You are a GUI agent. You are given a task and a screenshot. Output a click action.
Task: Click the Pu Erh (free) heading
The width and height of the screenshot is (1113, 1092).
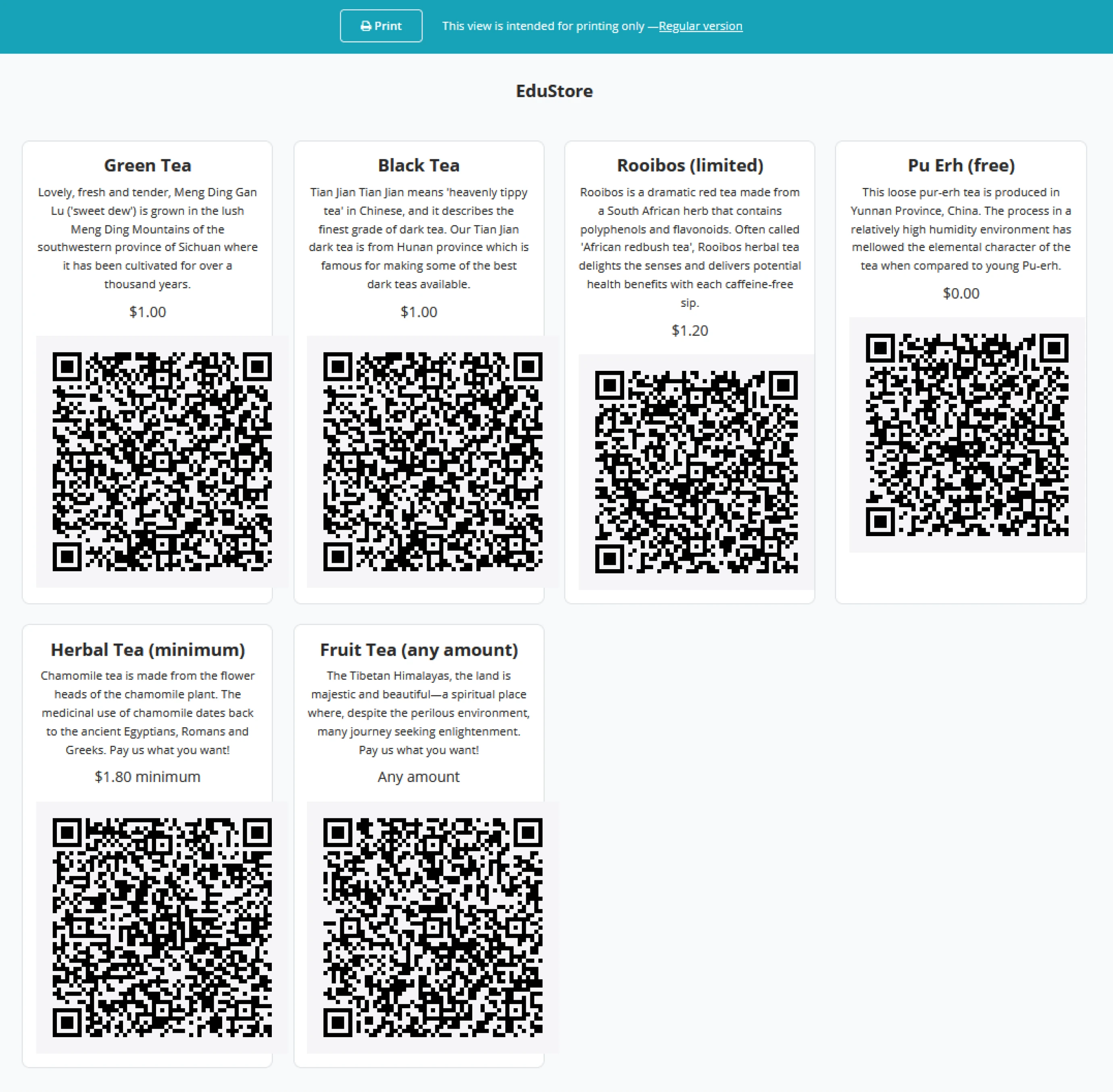click(x=961, y=165)
